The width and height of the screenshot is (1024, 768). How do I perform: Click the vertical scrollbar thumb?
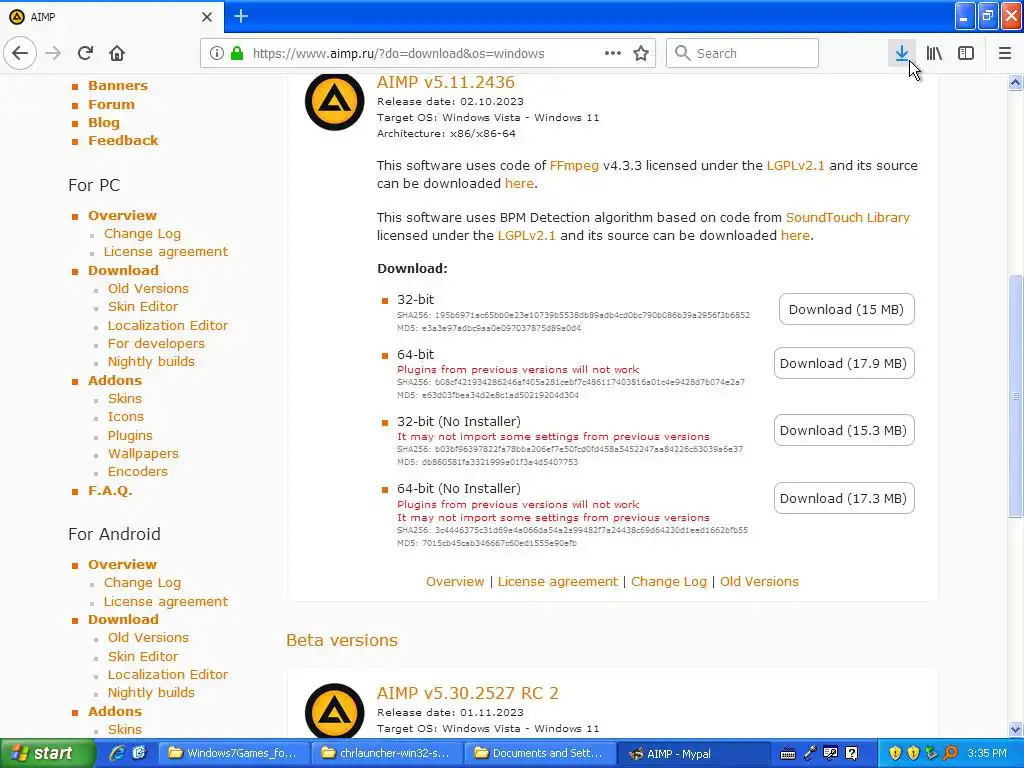click(1015, 395)
